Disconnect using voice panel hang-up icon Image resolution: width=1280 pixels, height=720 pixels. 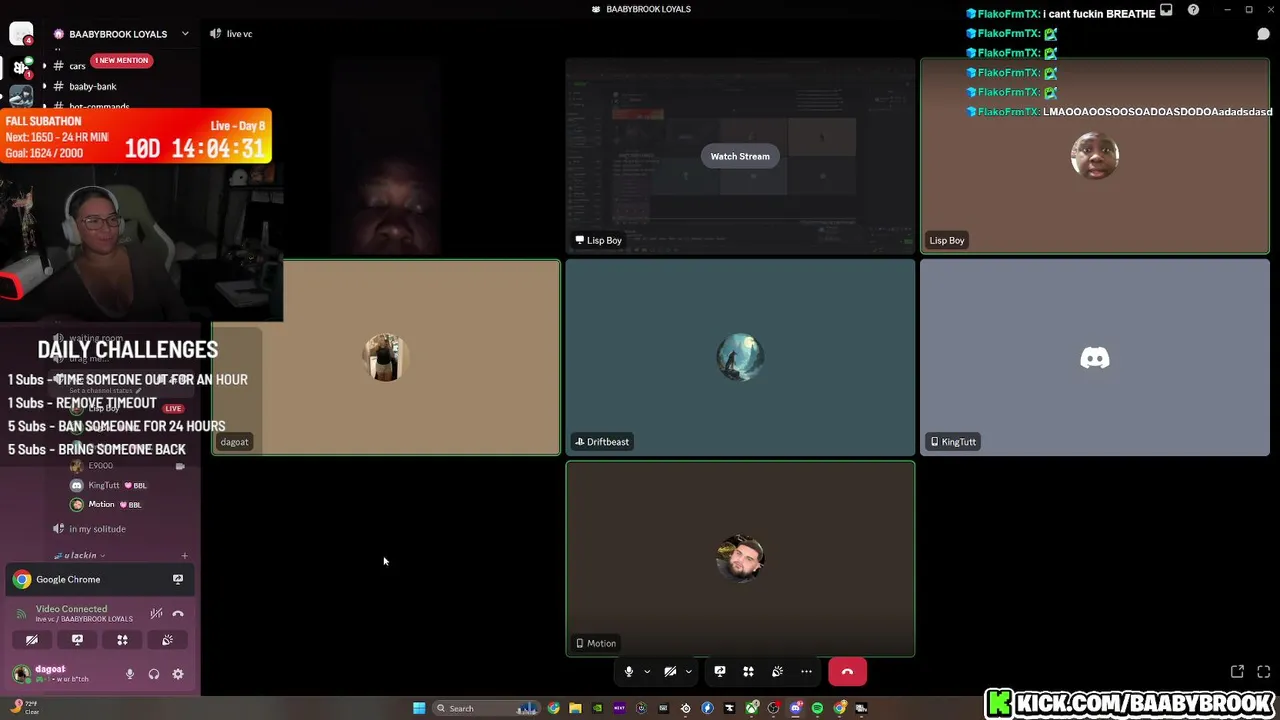tap(178, 614)
